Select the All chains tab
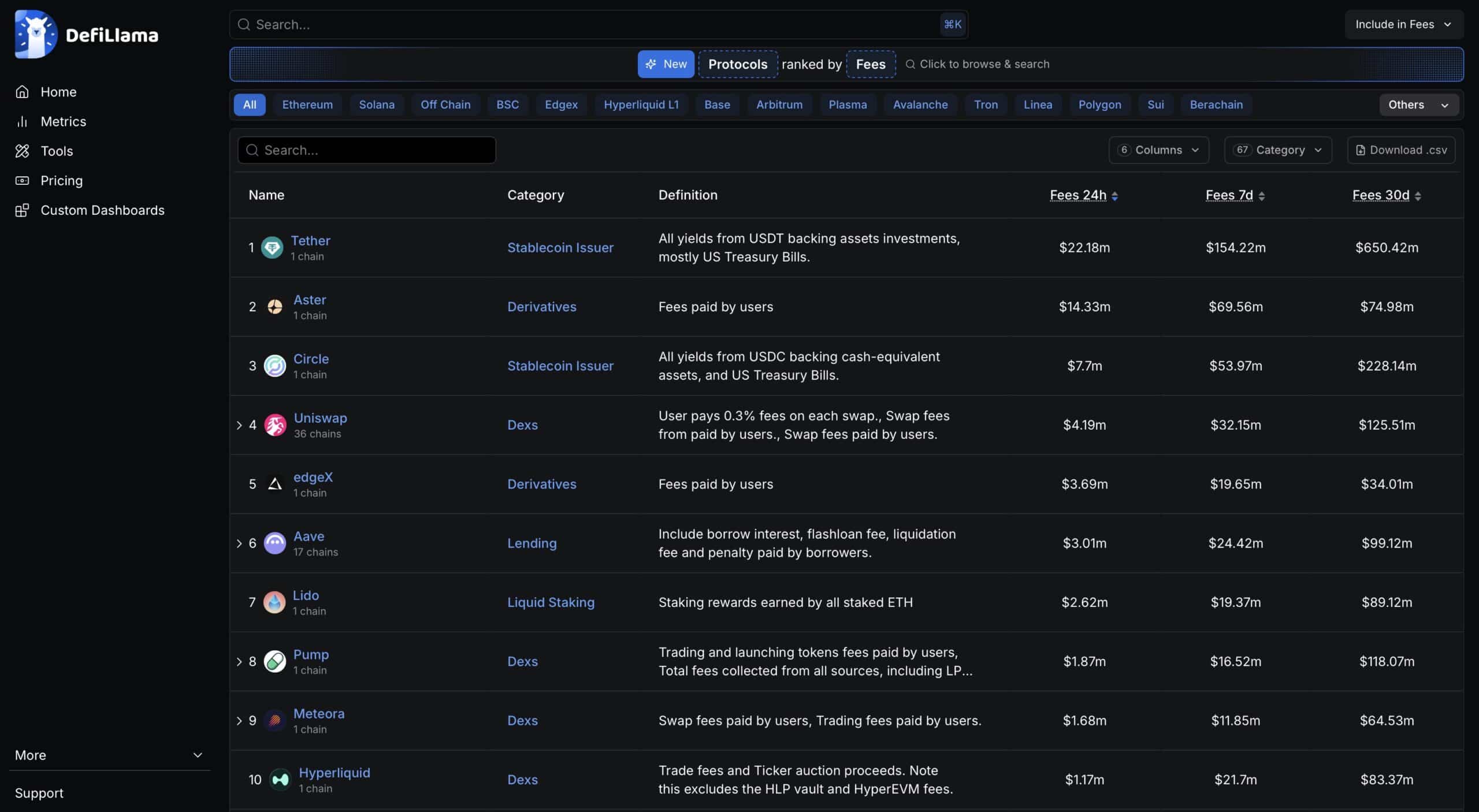1479x812 pixels. click(x=250, y=105)
